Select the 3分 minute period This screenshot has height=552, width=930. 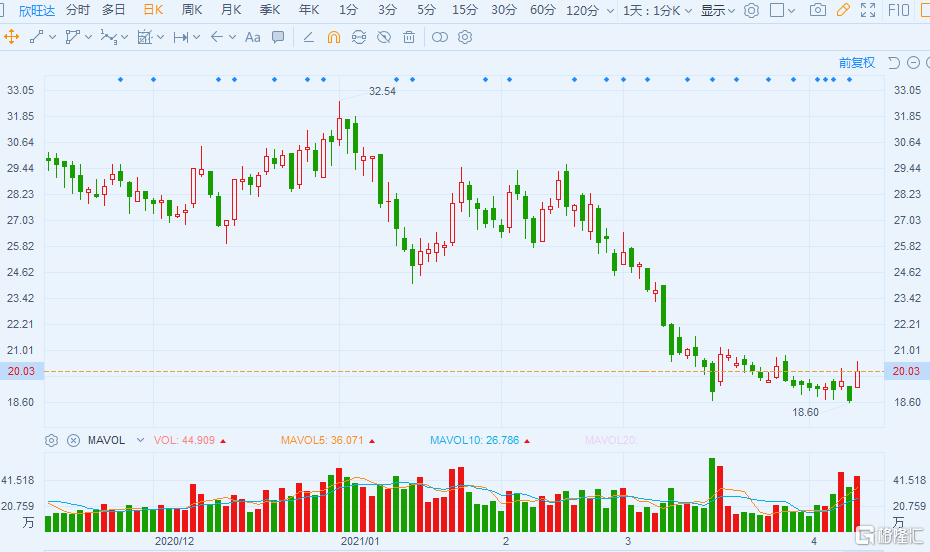pos(387,10)
